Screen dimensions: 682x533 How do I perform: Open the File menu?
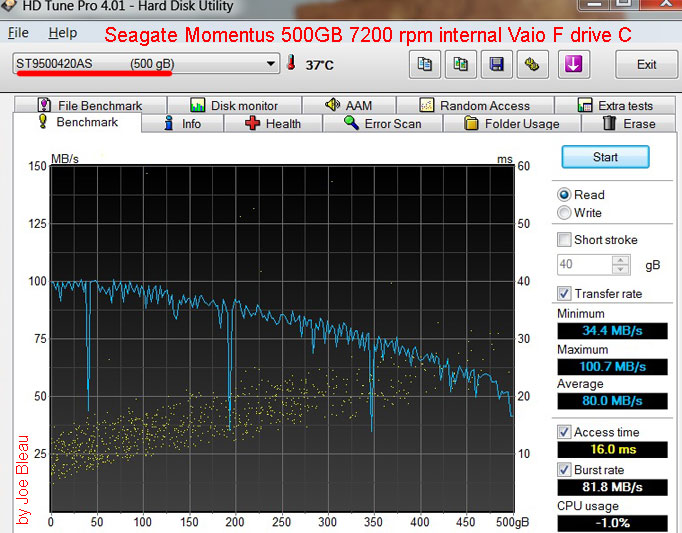coord(18,33)
